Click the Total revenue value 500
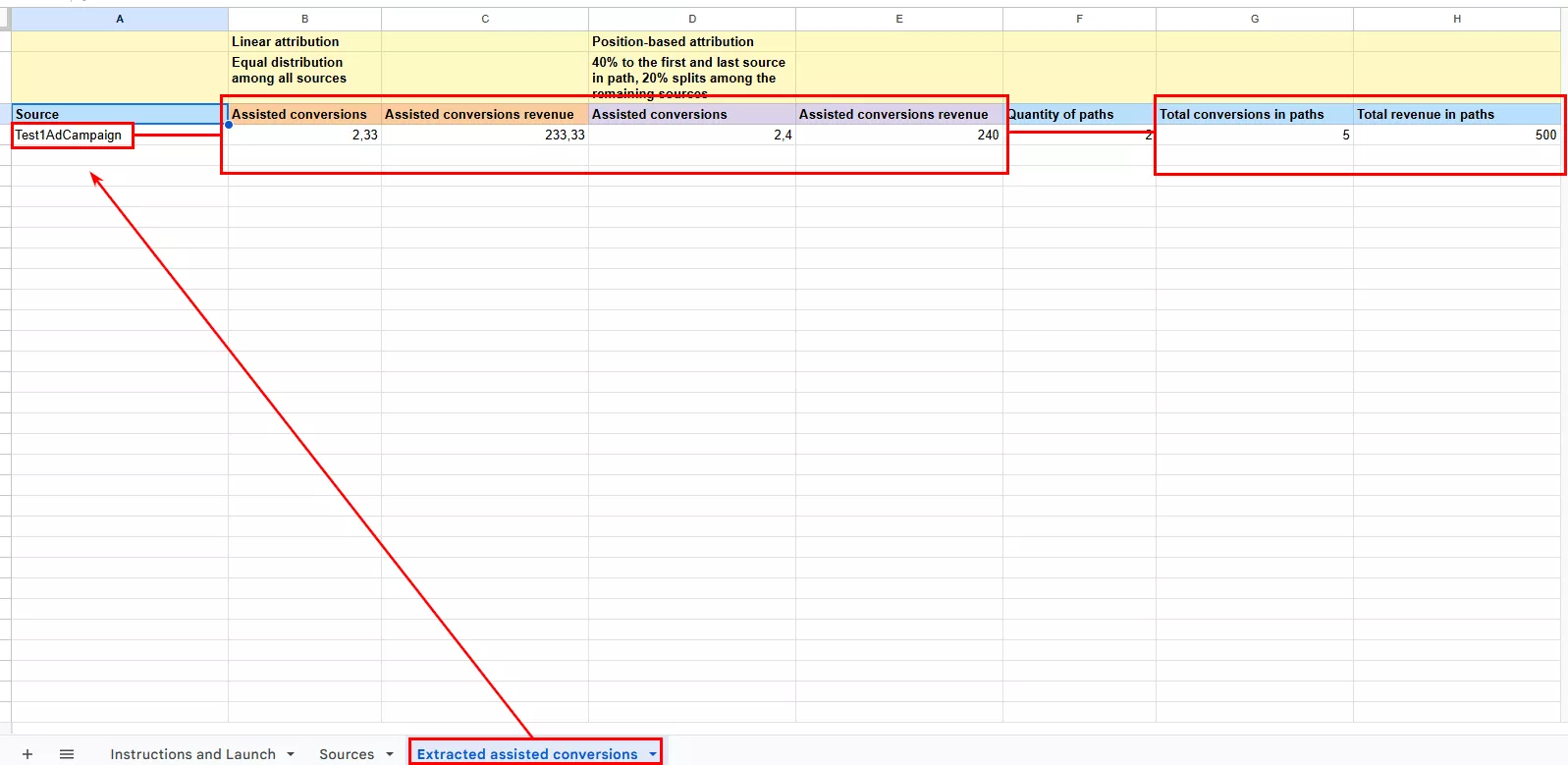 [x=1457, y=136]
